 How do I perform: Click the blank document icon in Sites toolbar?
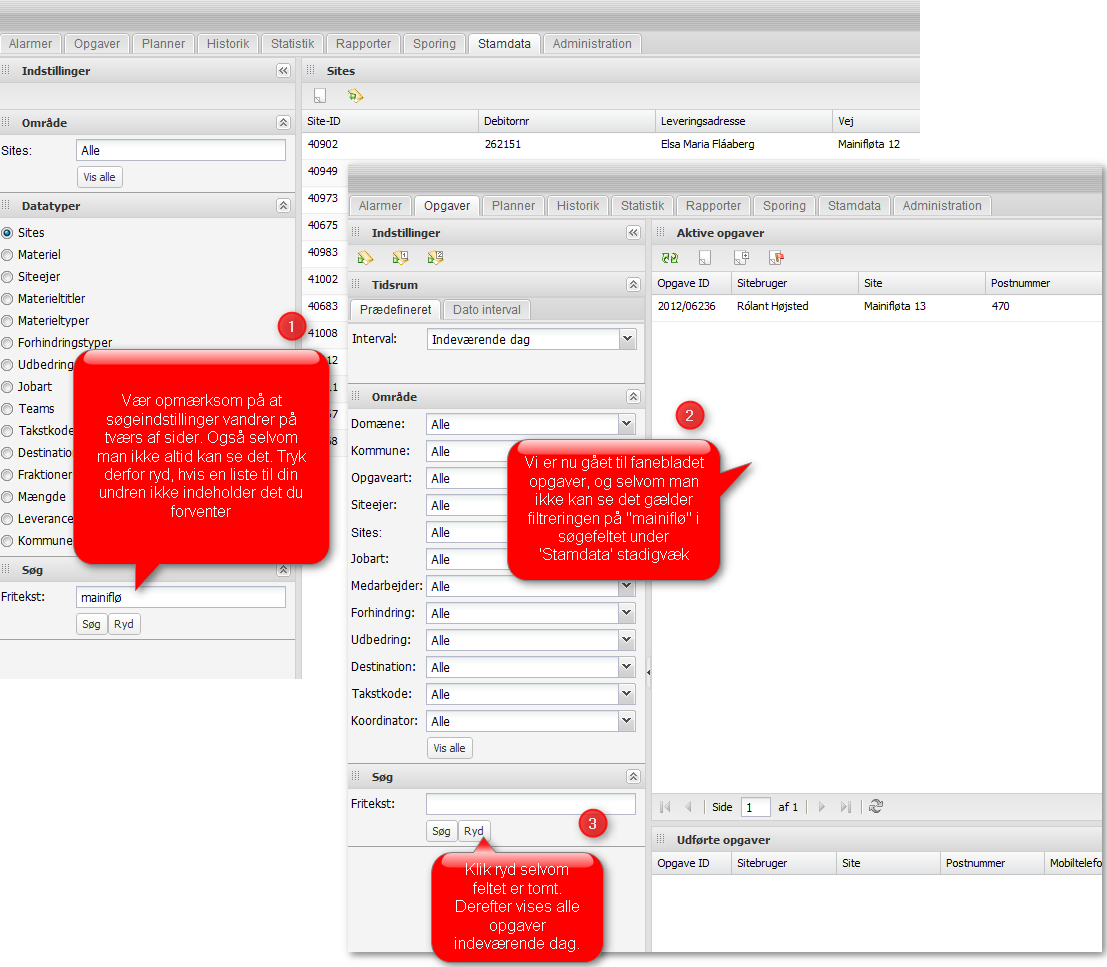tap(320, 96)
